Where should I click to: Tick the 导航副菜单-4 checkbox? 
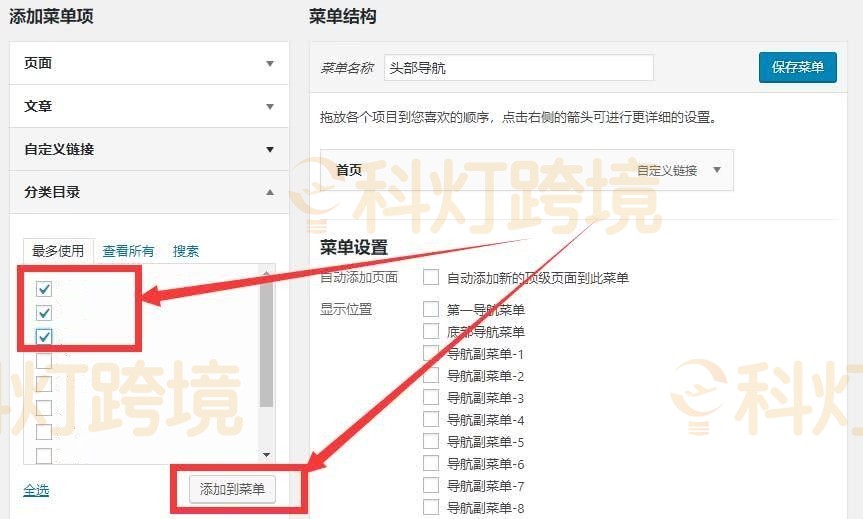click(x=431, y=419)
